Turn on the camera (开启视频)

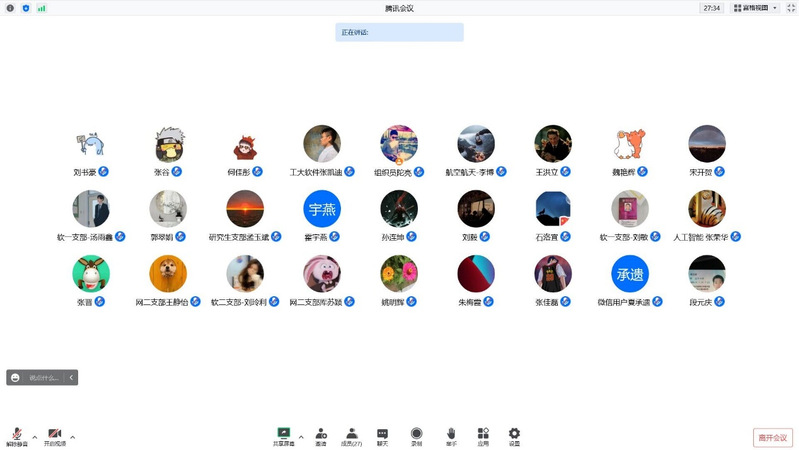(54, 435)
